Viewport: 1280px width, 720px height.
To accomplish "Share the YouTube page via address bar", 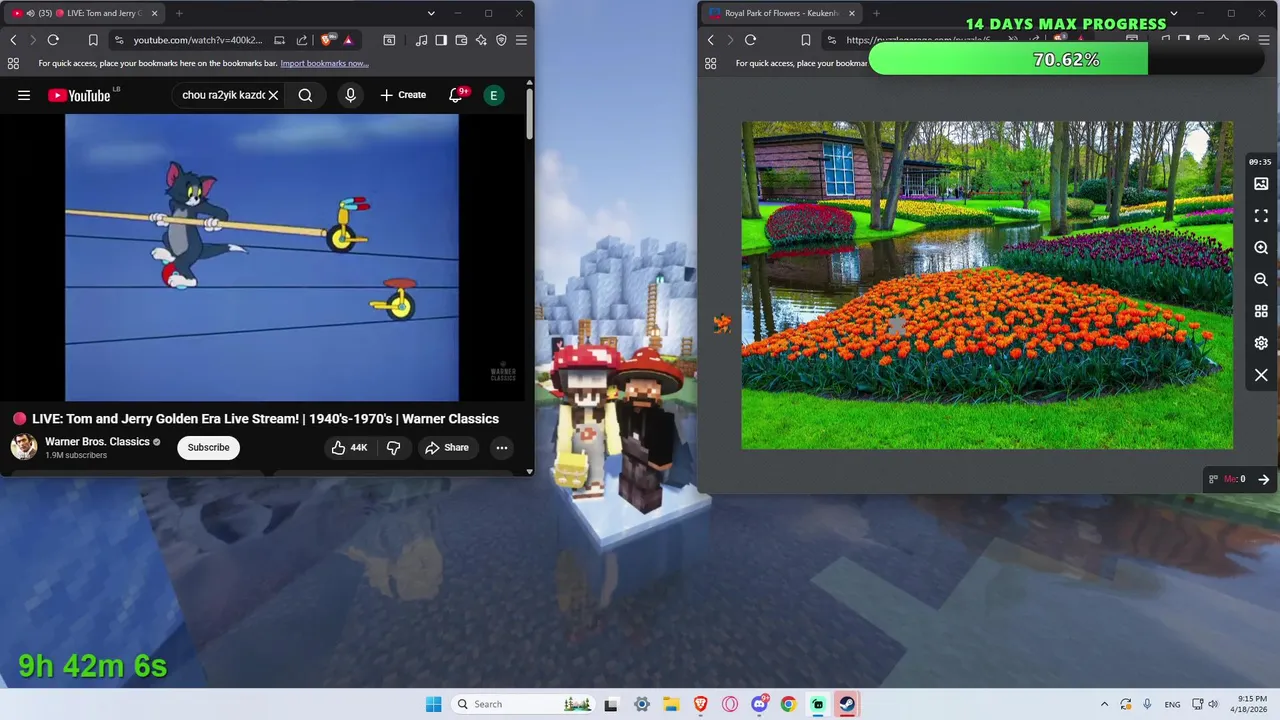I will [x=302, y=40].
